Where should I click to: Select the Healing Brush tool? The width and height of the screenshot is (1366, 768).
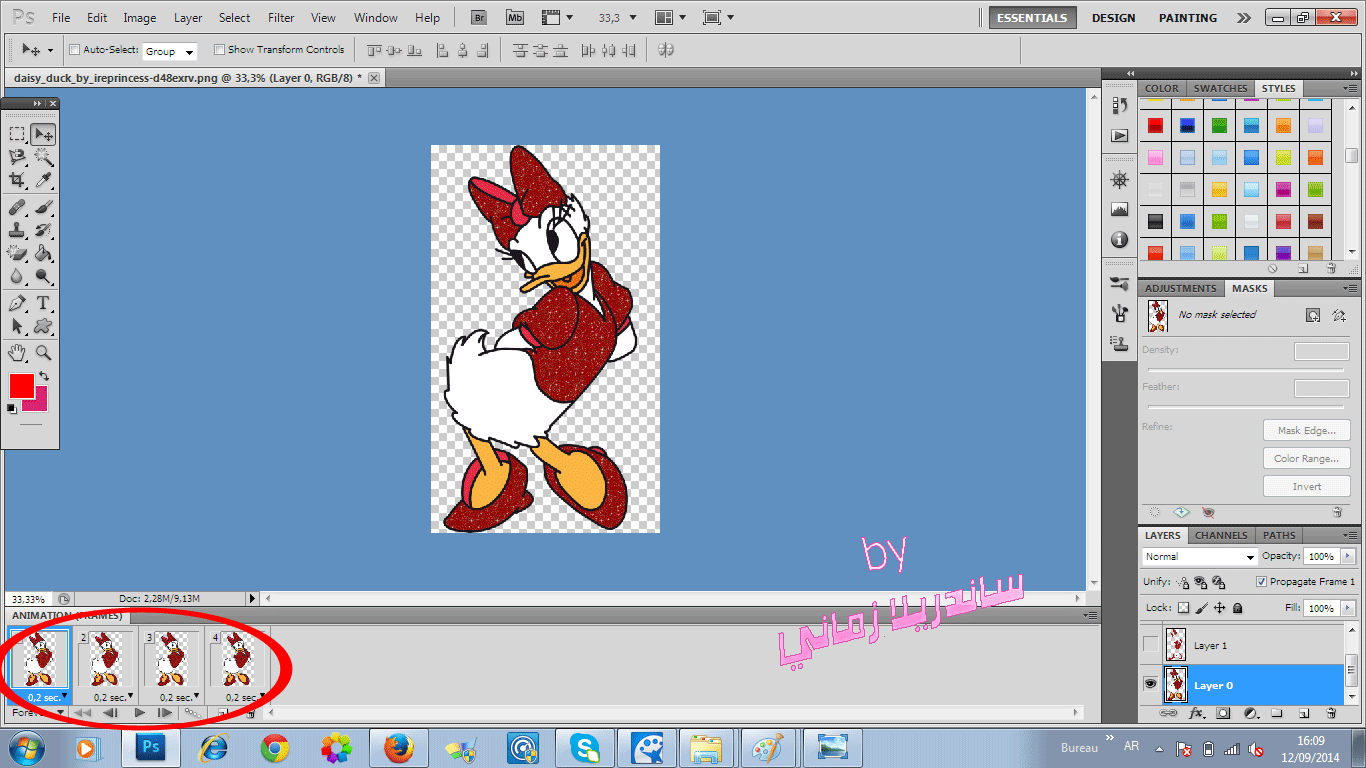[x=17, y=207]
